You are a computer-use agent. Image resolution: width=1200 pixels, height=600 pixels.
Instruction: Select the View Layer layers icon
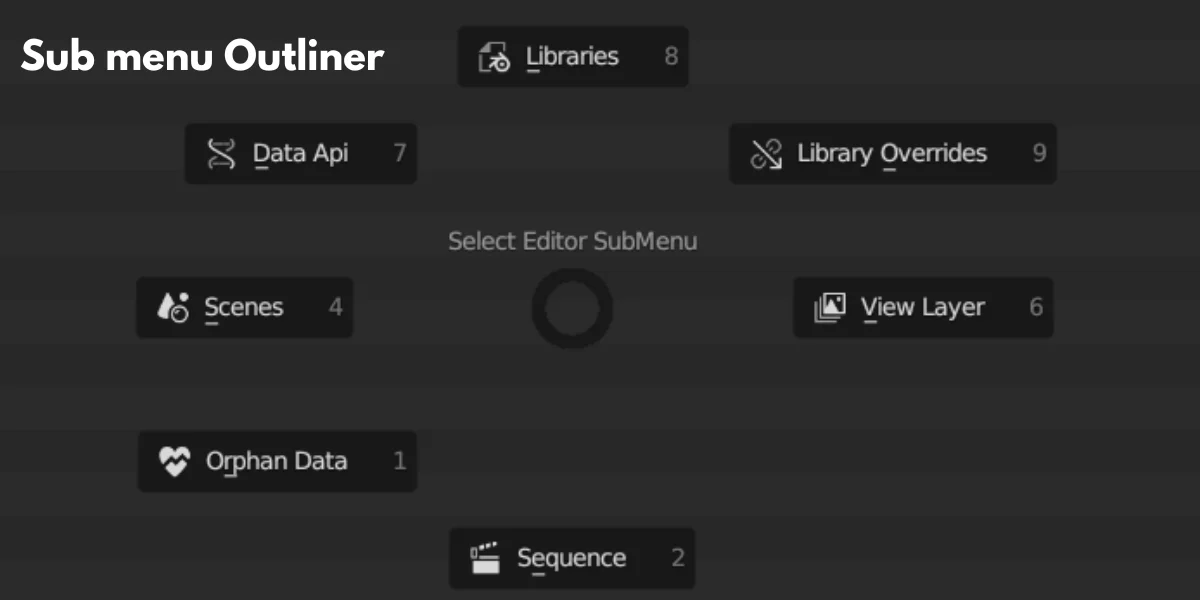pos(828,308)
